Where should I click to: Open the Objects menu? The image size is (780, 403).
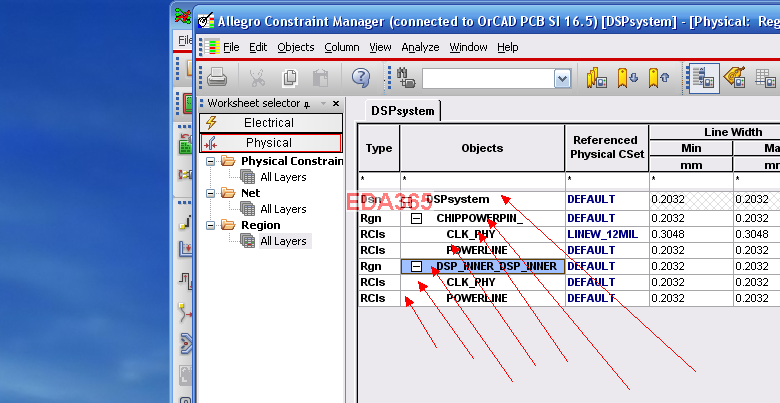click(x=295, y=47)
